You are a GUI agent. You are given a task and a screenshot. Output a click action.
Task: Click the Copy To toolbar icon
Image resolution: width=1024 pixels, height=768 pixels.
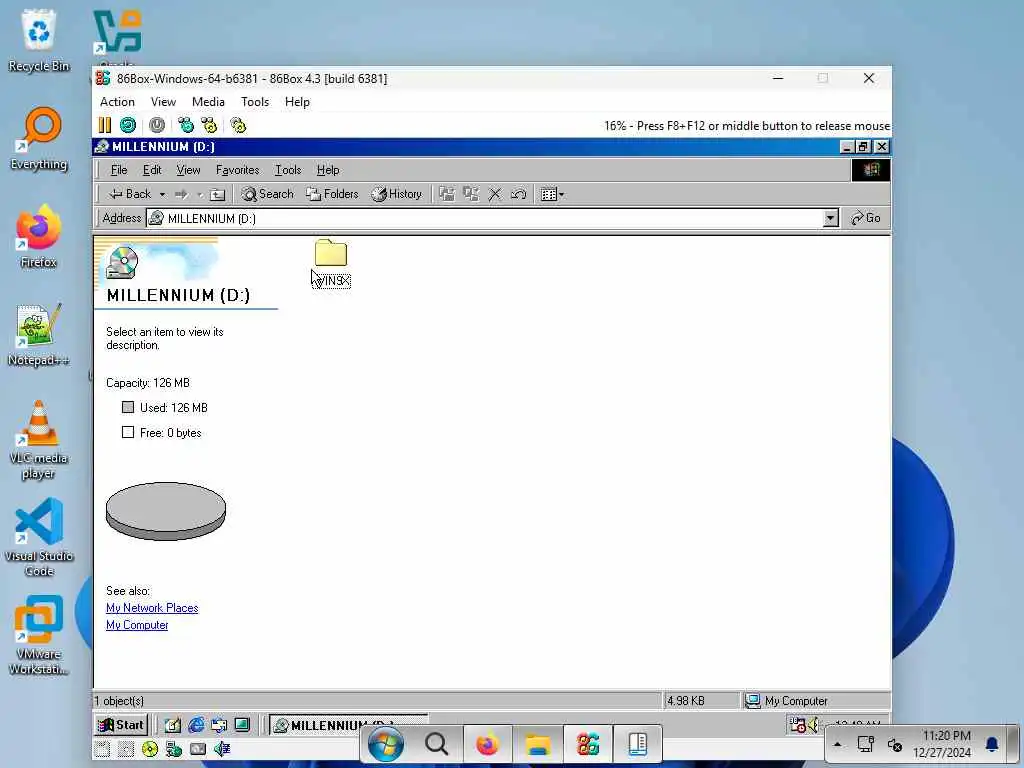click(471, 194)
